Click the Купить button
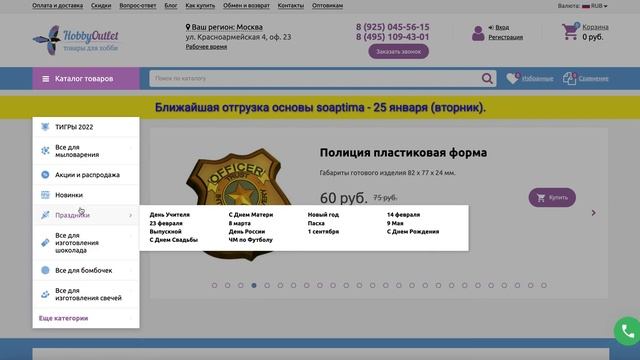The width and height of the screenshot is (640, 360). 552,198
